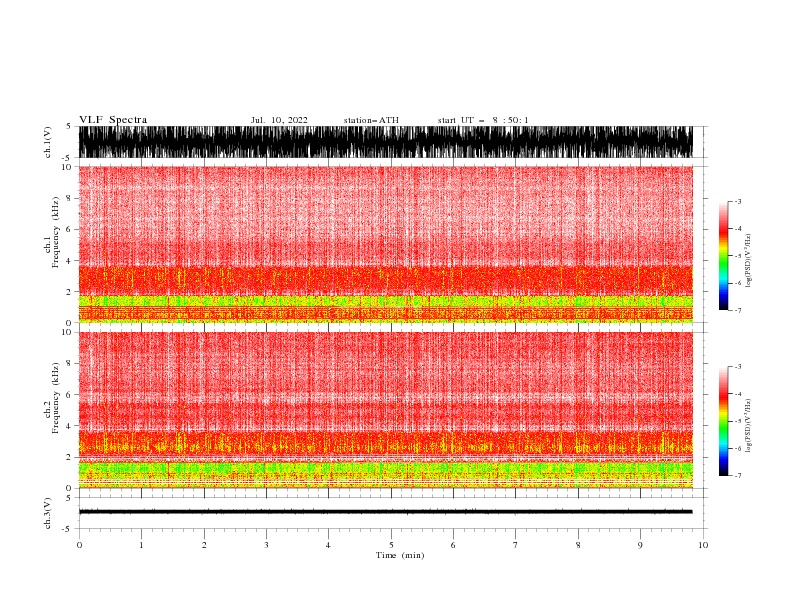Click the "ch.1(V)" axis label
The image size is (792, 612).
tap(48, 142)
